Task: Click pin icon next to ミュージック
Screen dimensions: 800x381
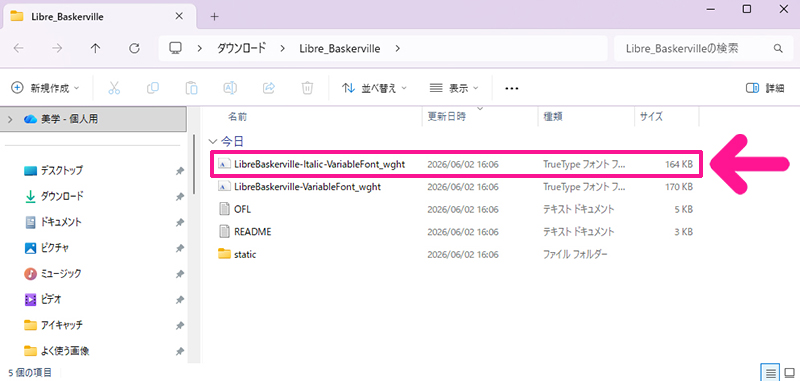Action: click(180, 274)
